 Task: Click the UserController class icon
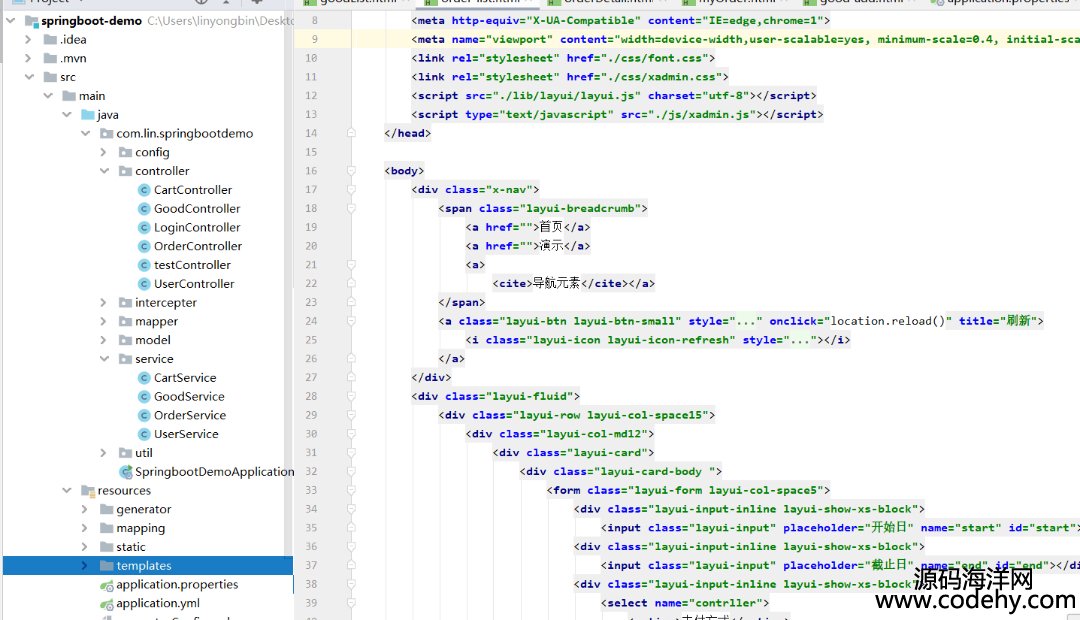click(144, 284)
